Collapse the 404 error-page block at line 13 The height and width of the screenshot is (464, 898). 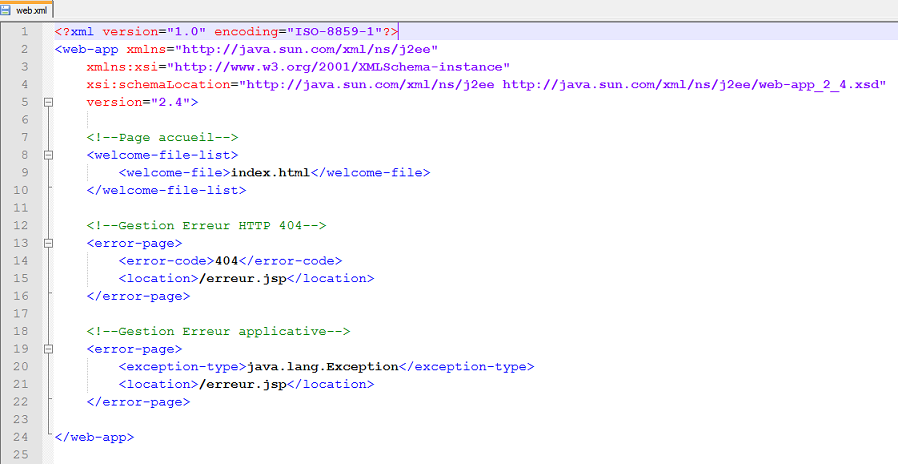point(47,243)
